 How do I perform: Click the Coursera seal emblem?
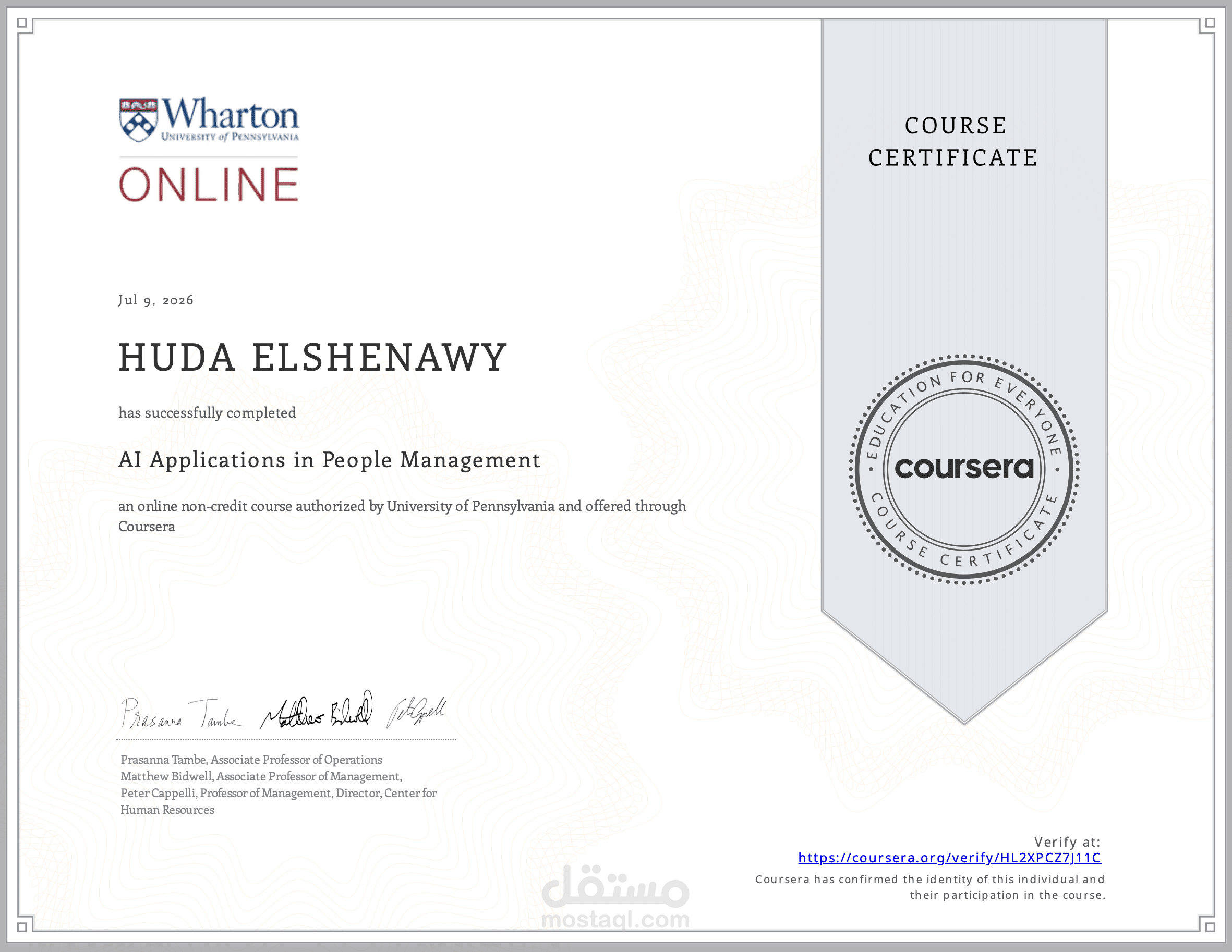(964, 469)
